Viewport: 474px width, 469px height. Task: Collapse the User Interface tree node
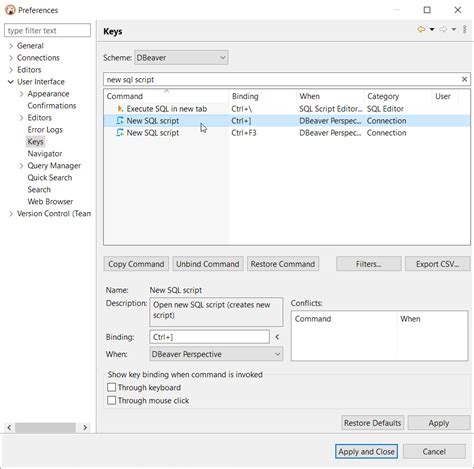[x=11, y=82]
